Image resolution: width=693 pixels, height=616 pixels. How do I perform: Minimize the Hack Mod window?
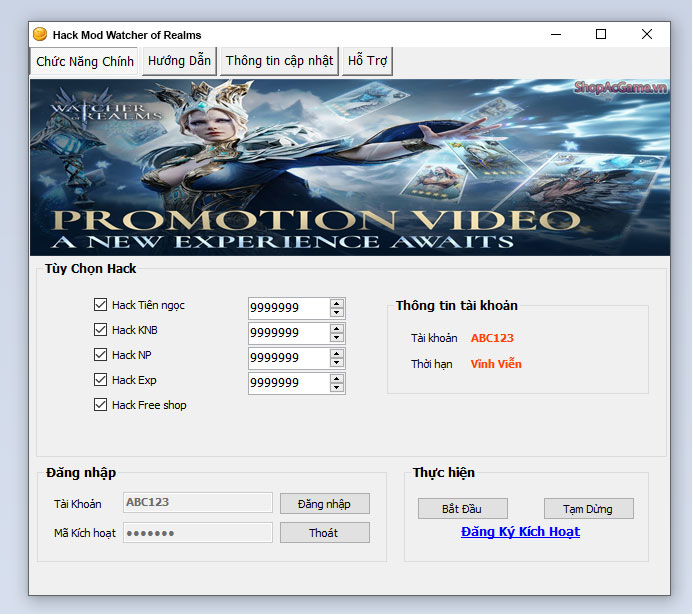(556, 34)
